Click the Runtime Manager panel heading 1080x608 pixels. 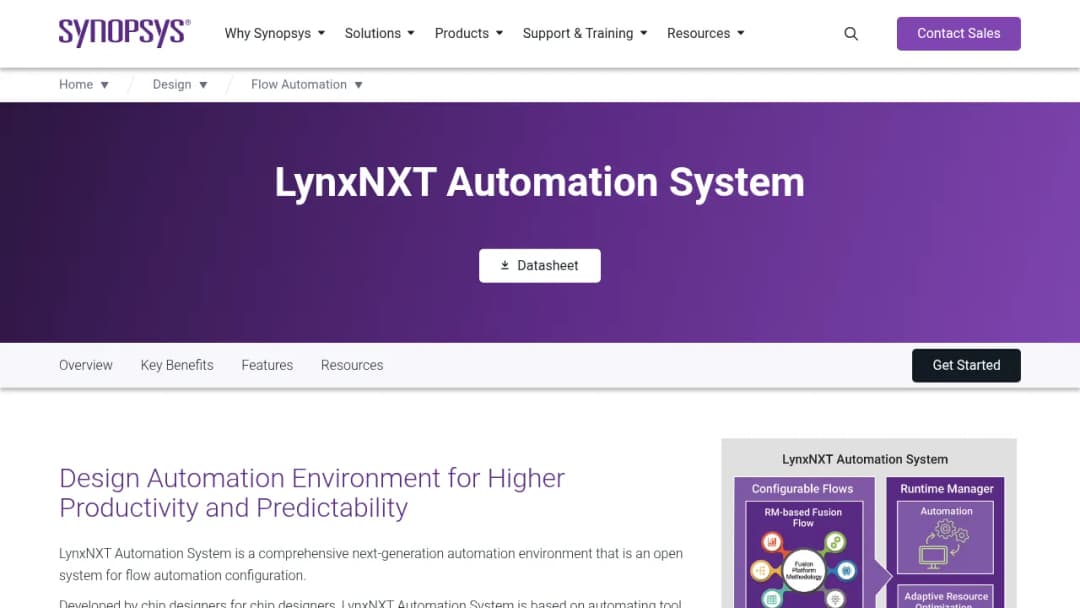(946, 489)
